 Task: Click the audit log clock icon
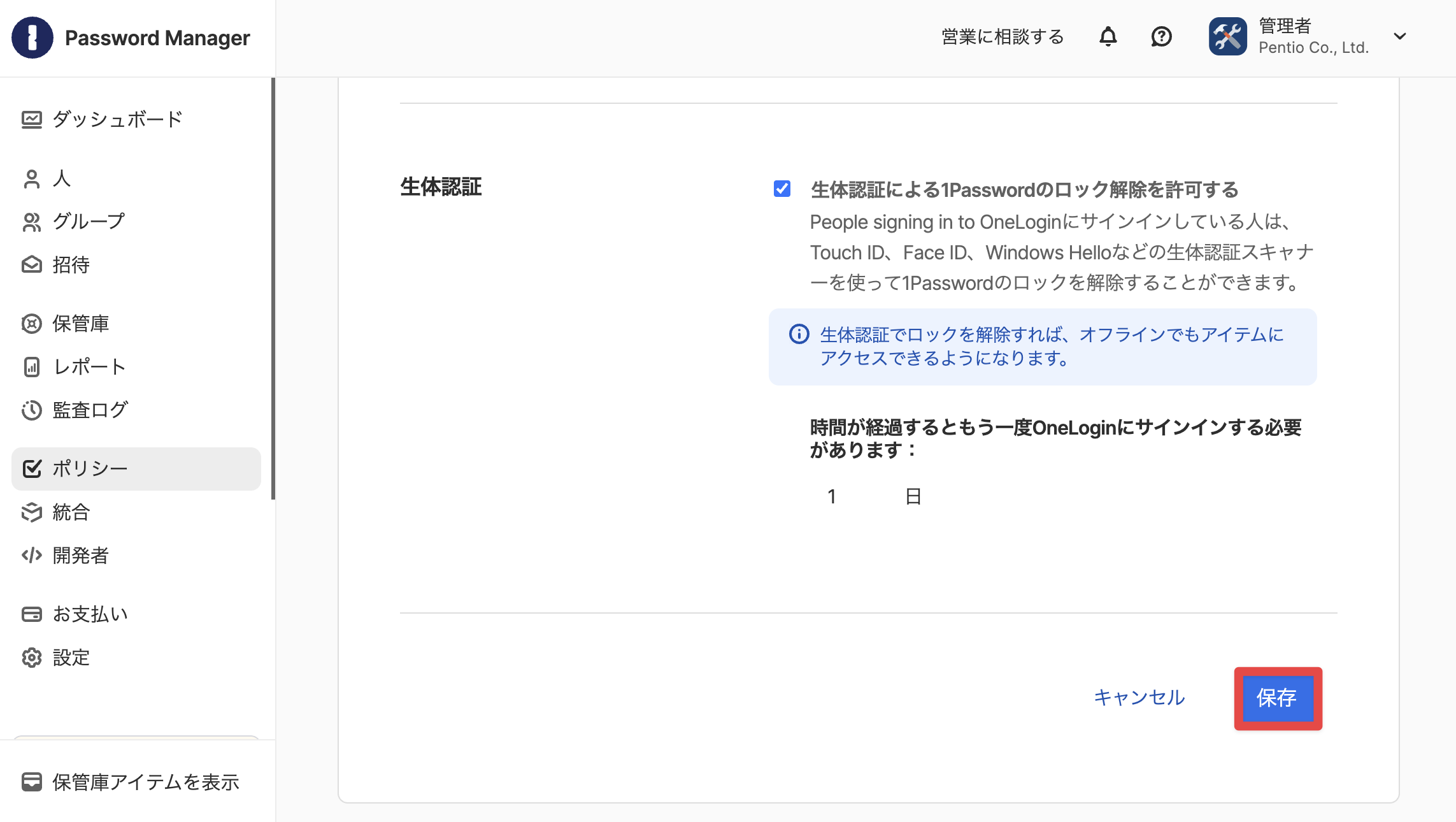coord(32,410)
